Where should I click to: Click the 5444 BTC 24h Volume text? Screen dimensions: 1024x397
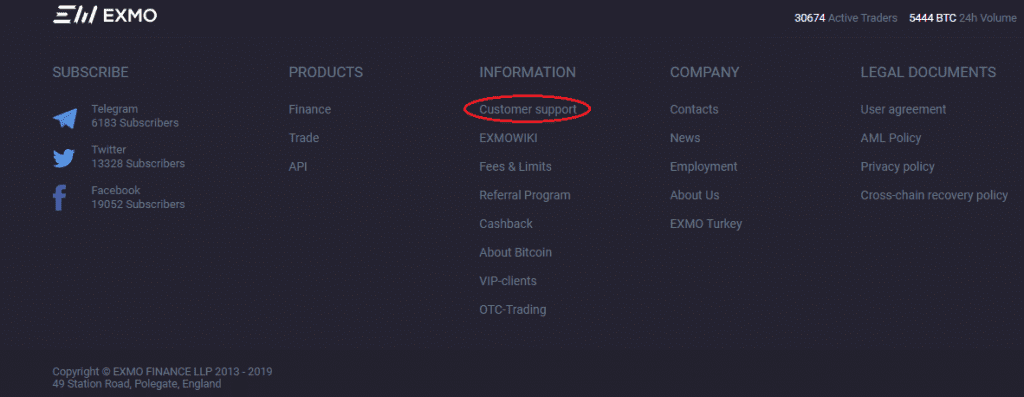tap(963, 18)
